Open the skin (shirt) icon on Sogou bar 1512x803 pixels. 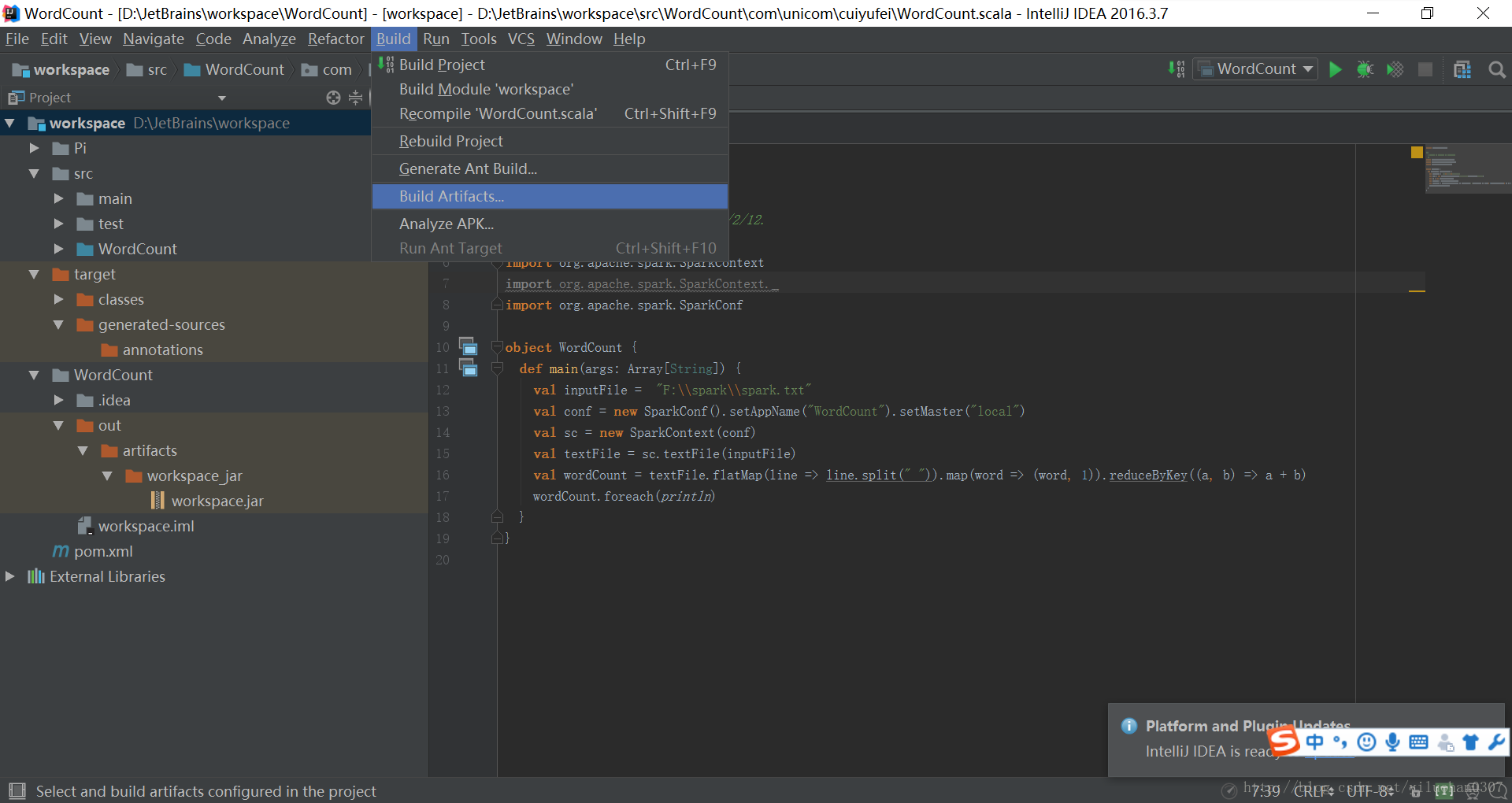[x=1470, y=742]
